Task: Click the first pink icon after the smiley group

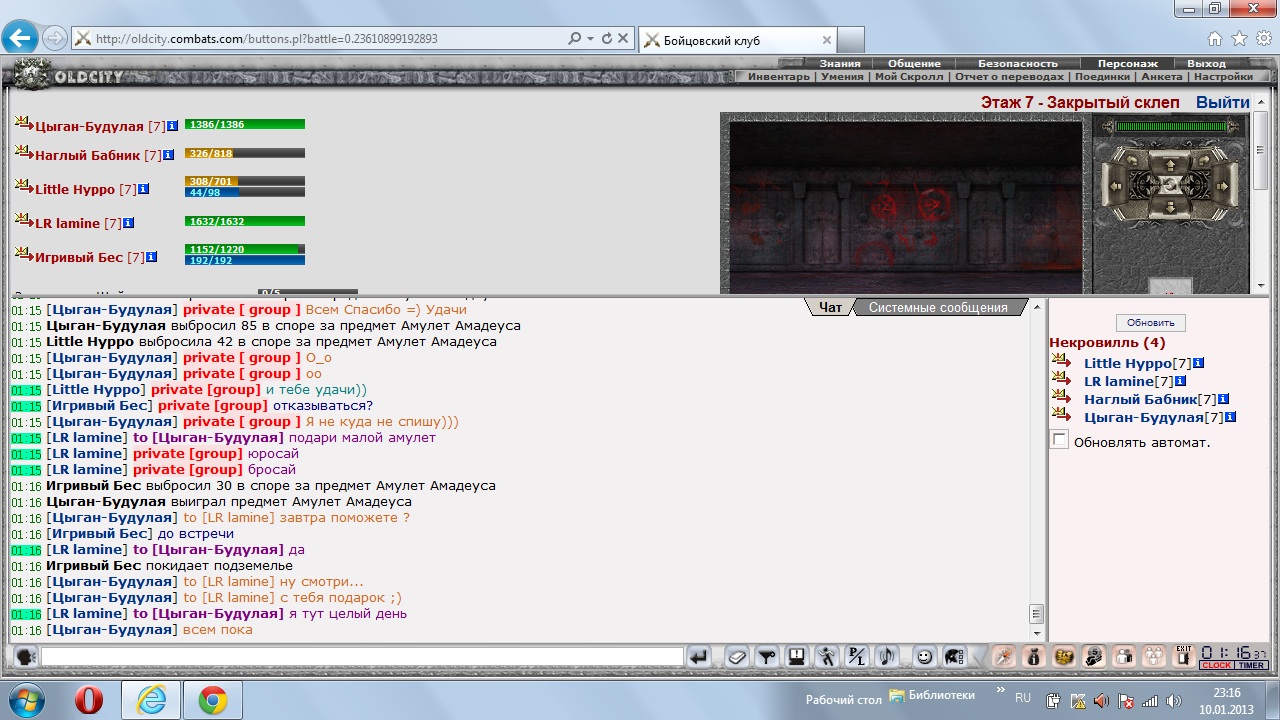Action: 1003,657
